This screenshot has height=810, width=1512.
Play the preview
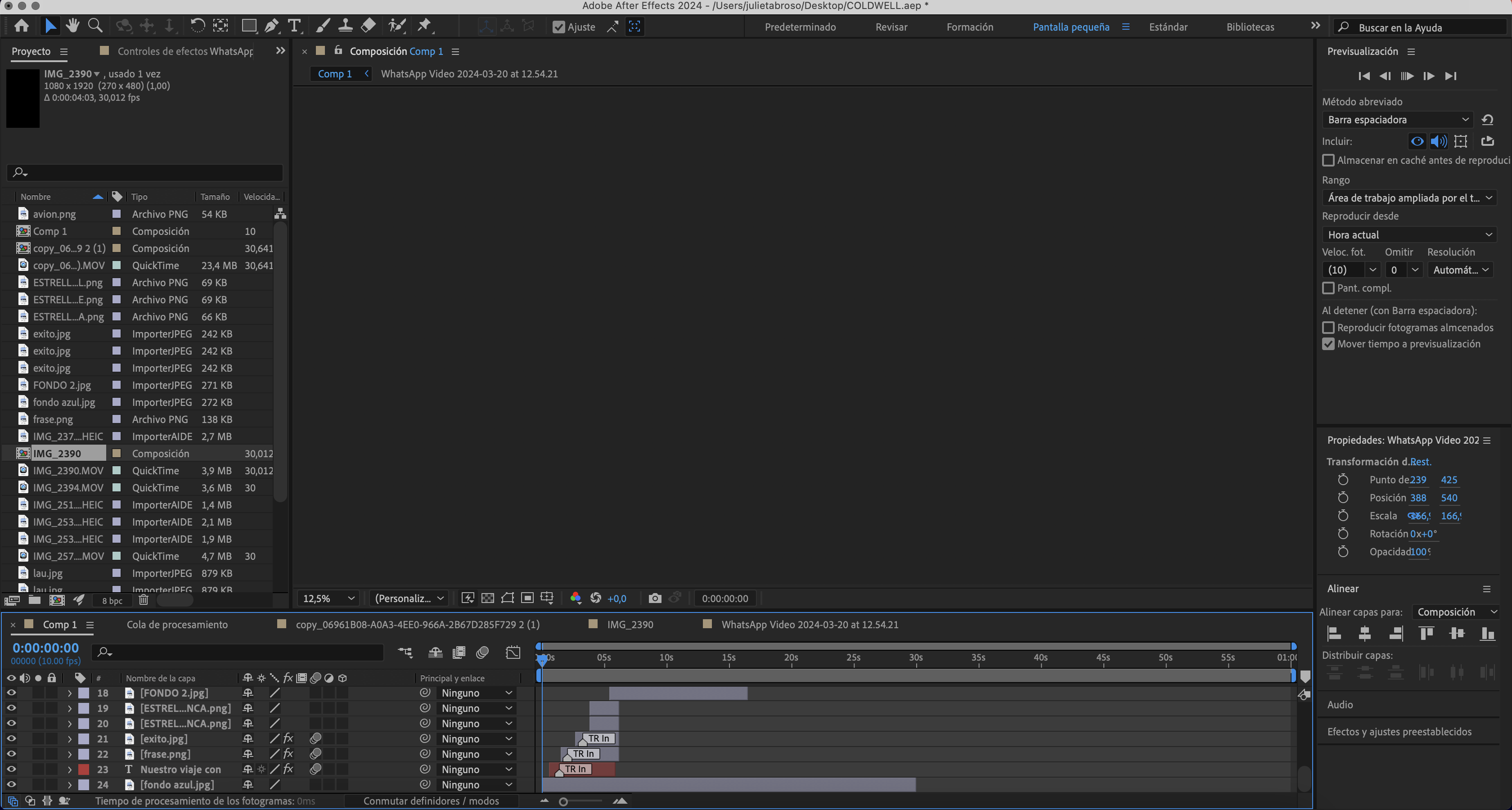click(1407, 76)
